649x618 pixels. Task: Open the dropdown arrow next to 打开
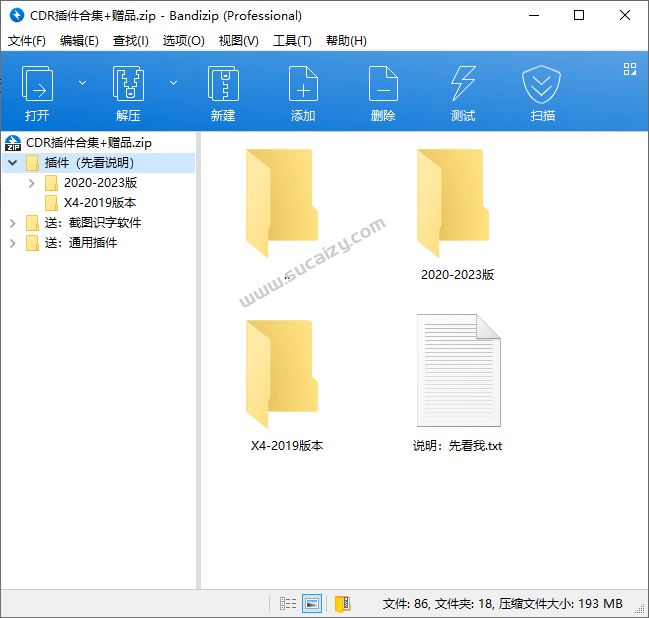click(x=82, y=83)
